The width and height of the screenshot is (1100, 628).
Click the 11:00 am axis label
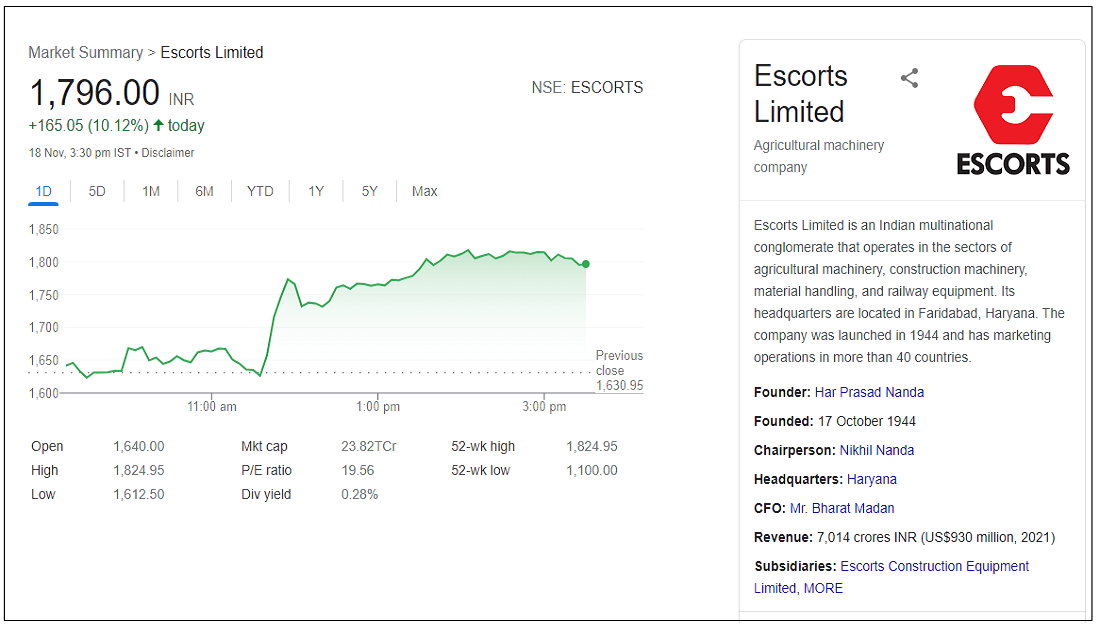click(212, 406)
